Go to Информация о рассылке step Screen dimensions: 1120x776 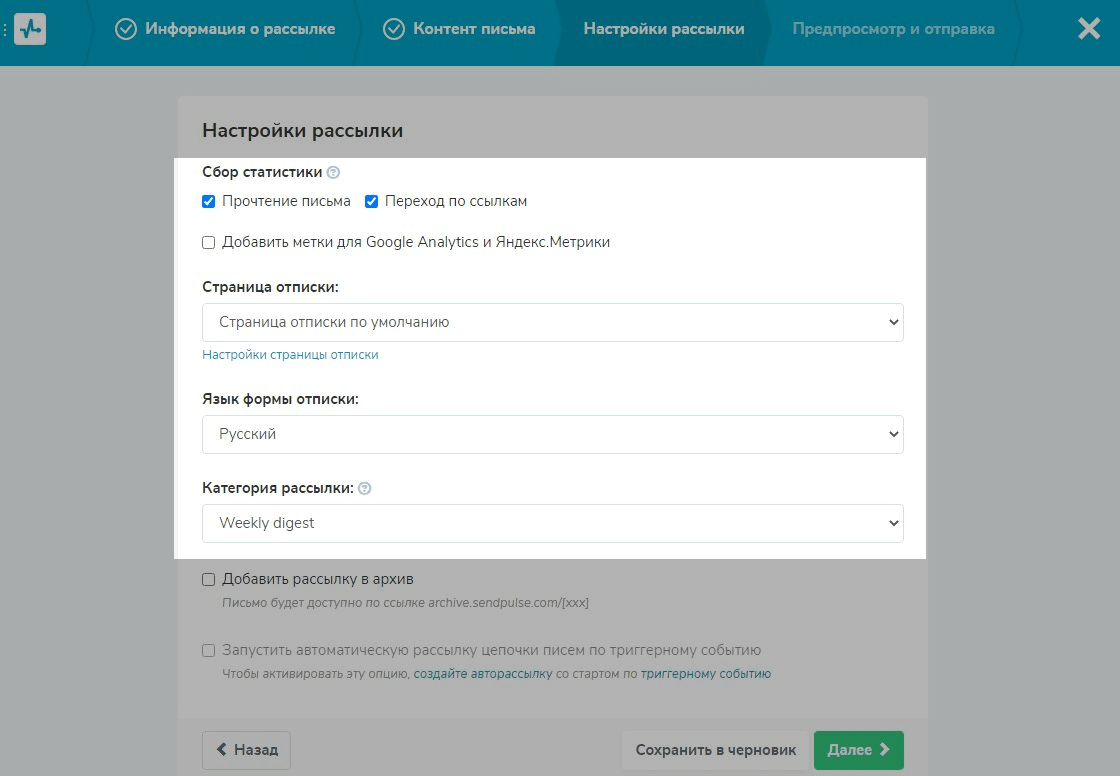[x=240, y=29]
